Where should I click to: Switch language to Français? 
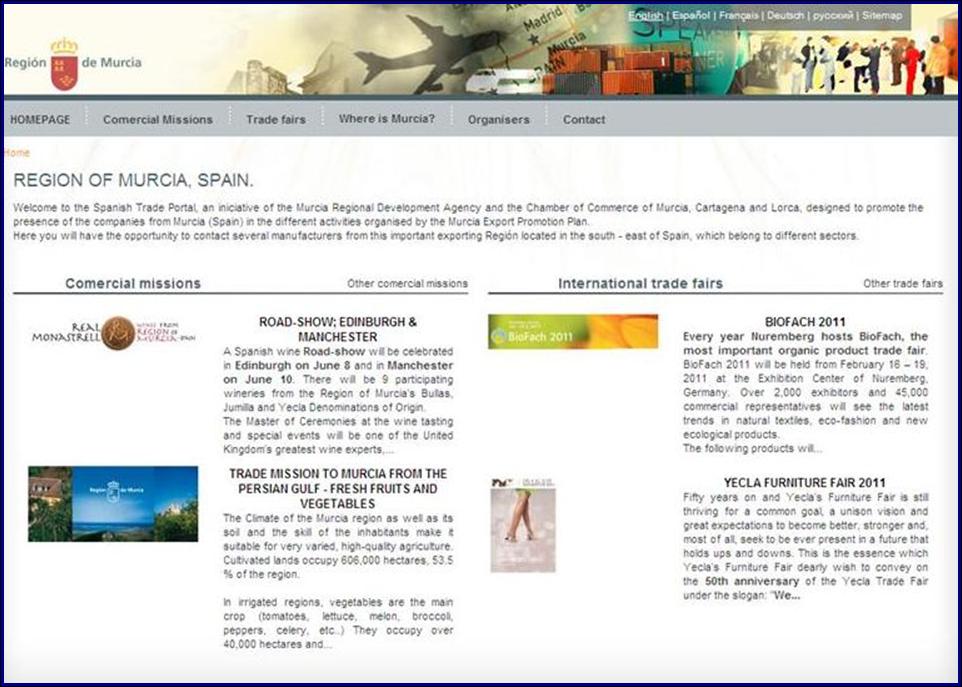pos(739,16)
